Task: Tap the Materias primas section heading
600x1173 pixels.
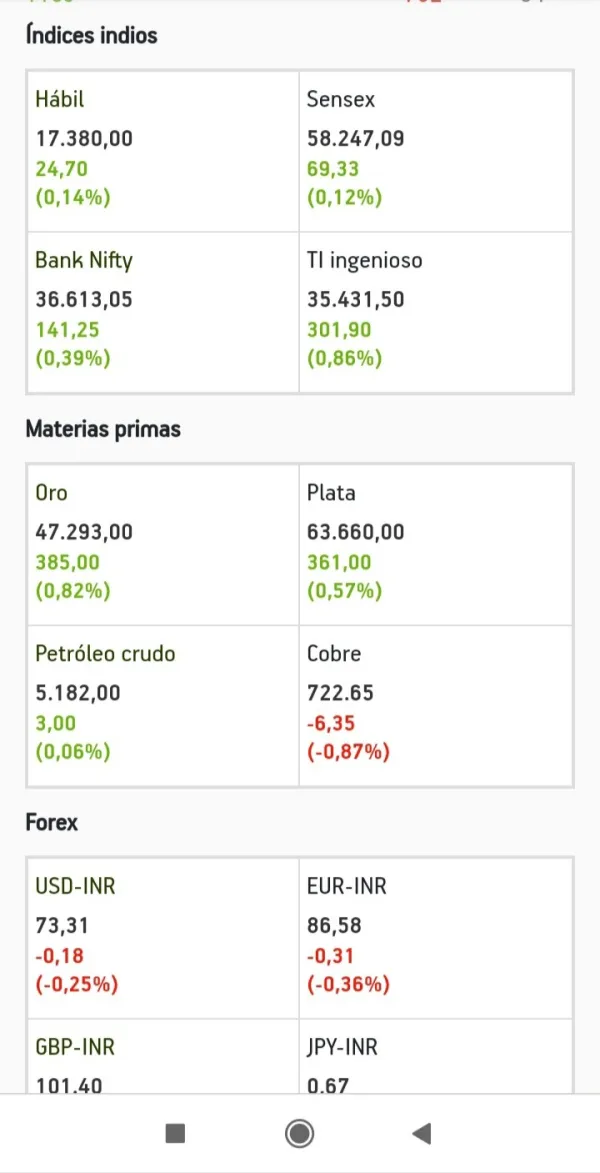Action: click(103, 429)
